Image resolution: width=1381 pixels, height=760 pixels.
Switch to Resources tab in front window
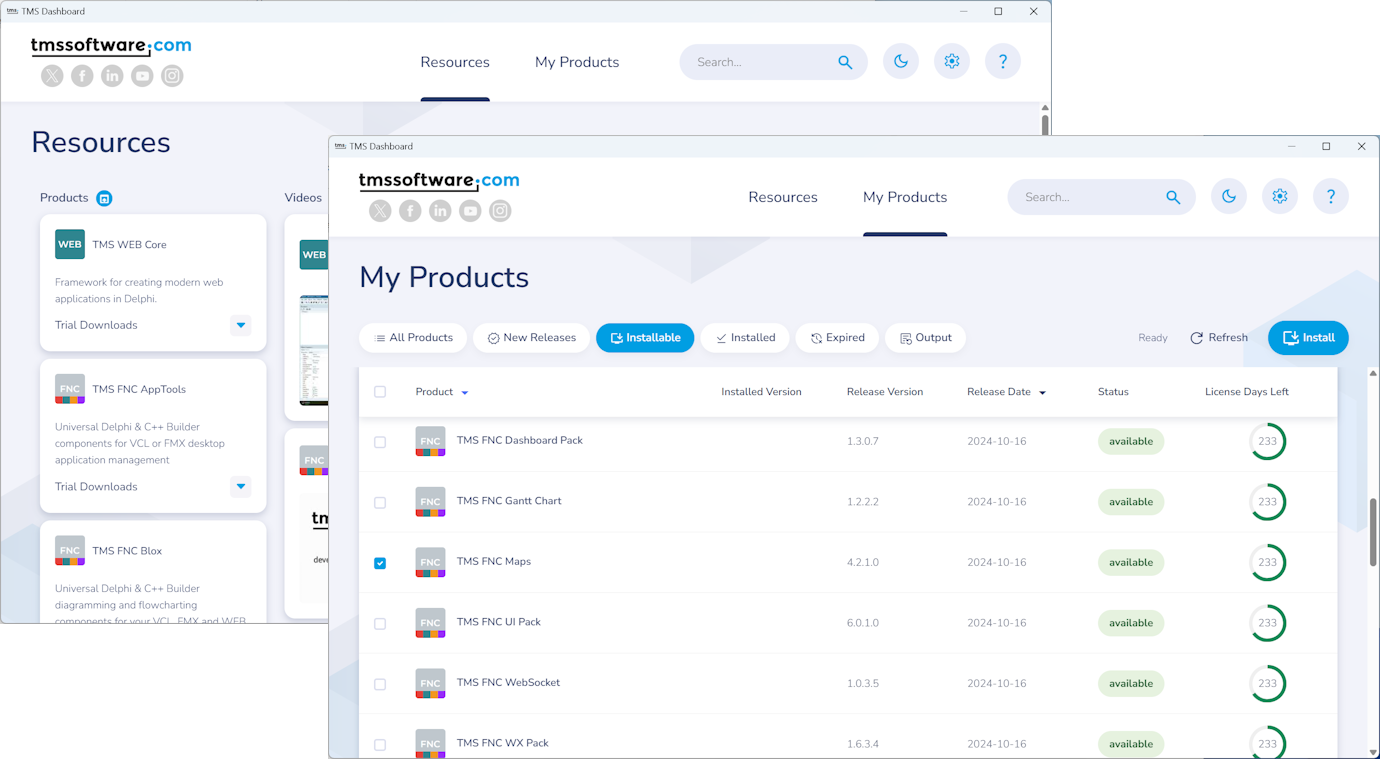pos(783,197)
